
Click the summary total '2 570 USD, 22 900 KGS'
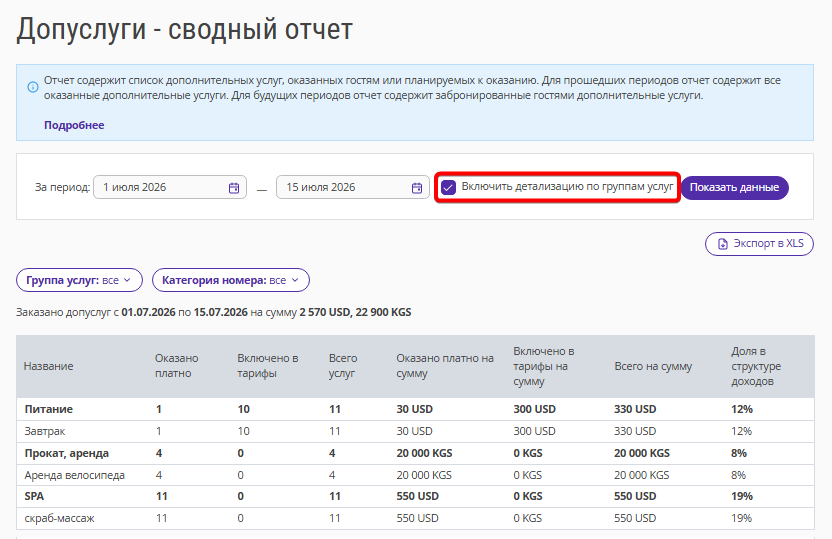[355, 312]
